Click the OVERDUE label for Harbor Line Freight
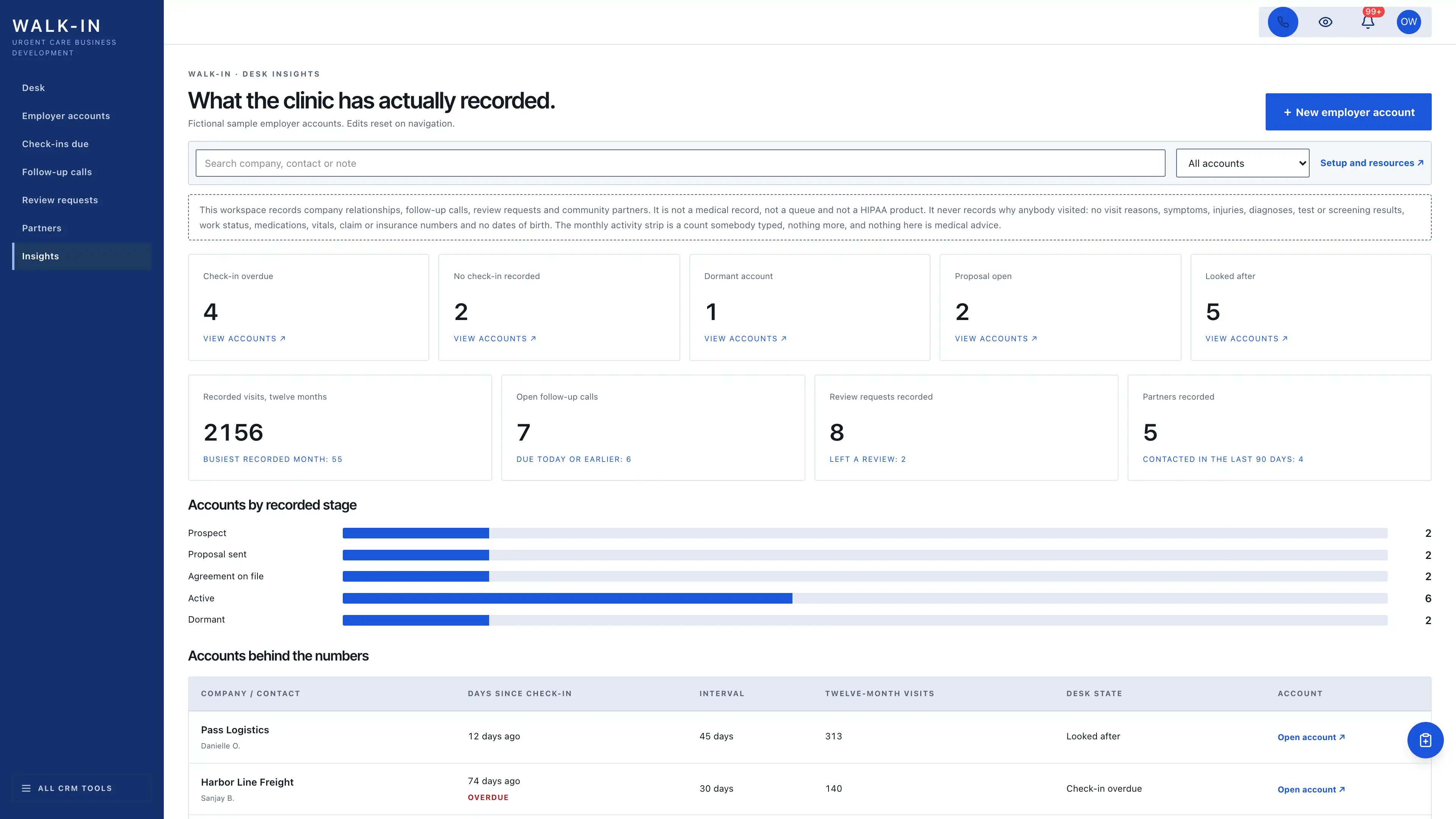 (x=488, y=797)
